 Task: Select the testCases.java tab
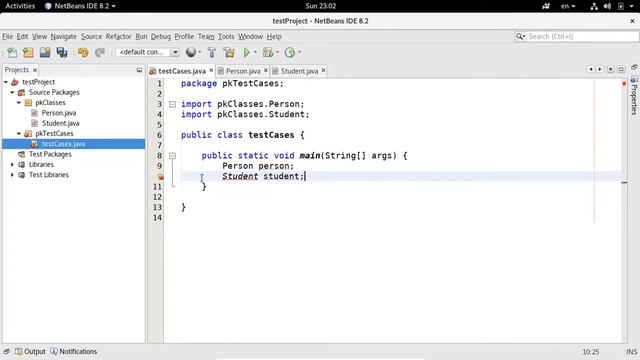point(182,71)
